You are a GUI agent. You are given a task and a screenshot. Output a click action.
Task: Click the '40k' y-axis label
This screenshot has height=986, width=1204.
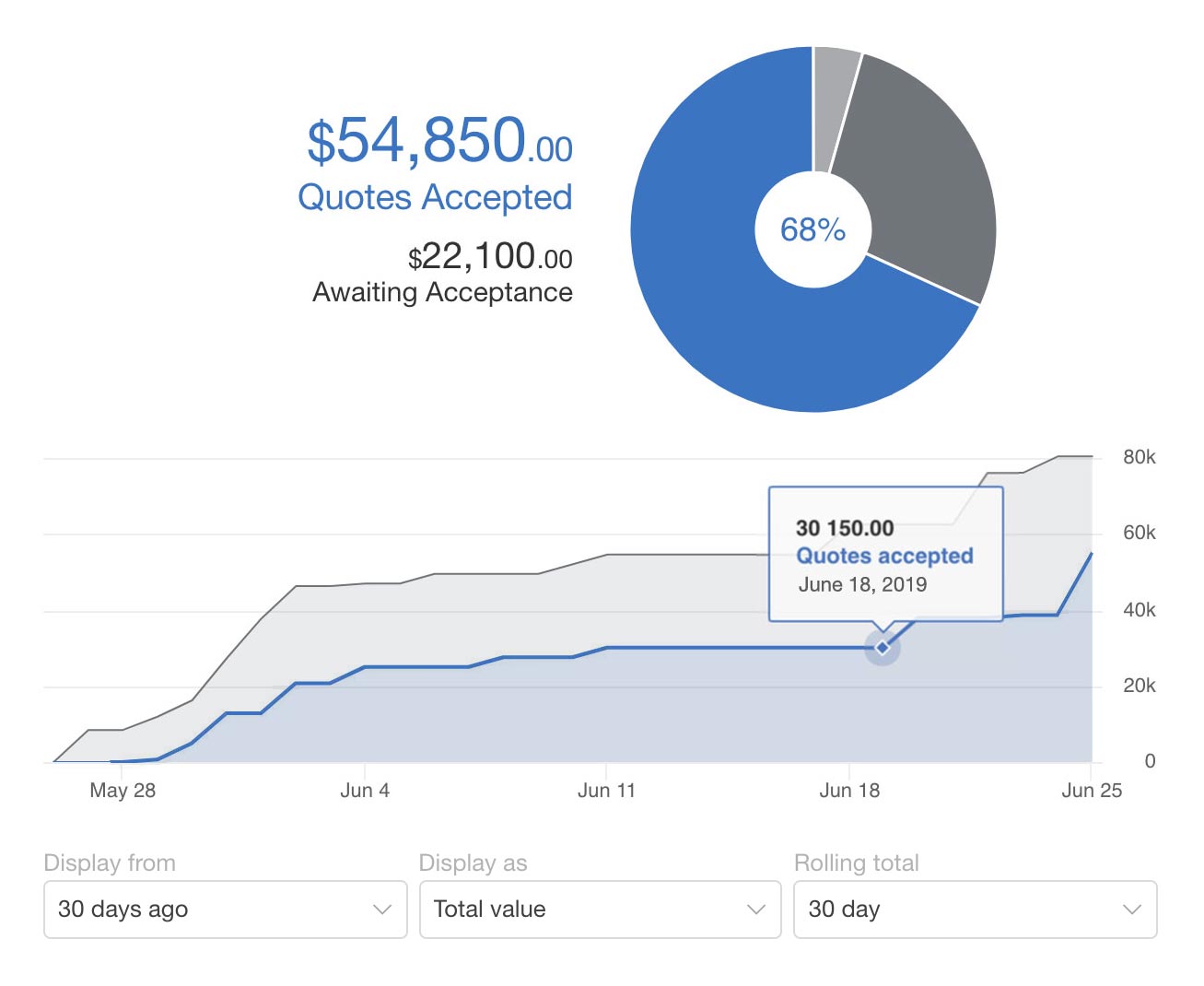point(1139,610)
